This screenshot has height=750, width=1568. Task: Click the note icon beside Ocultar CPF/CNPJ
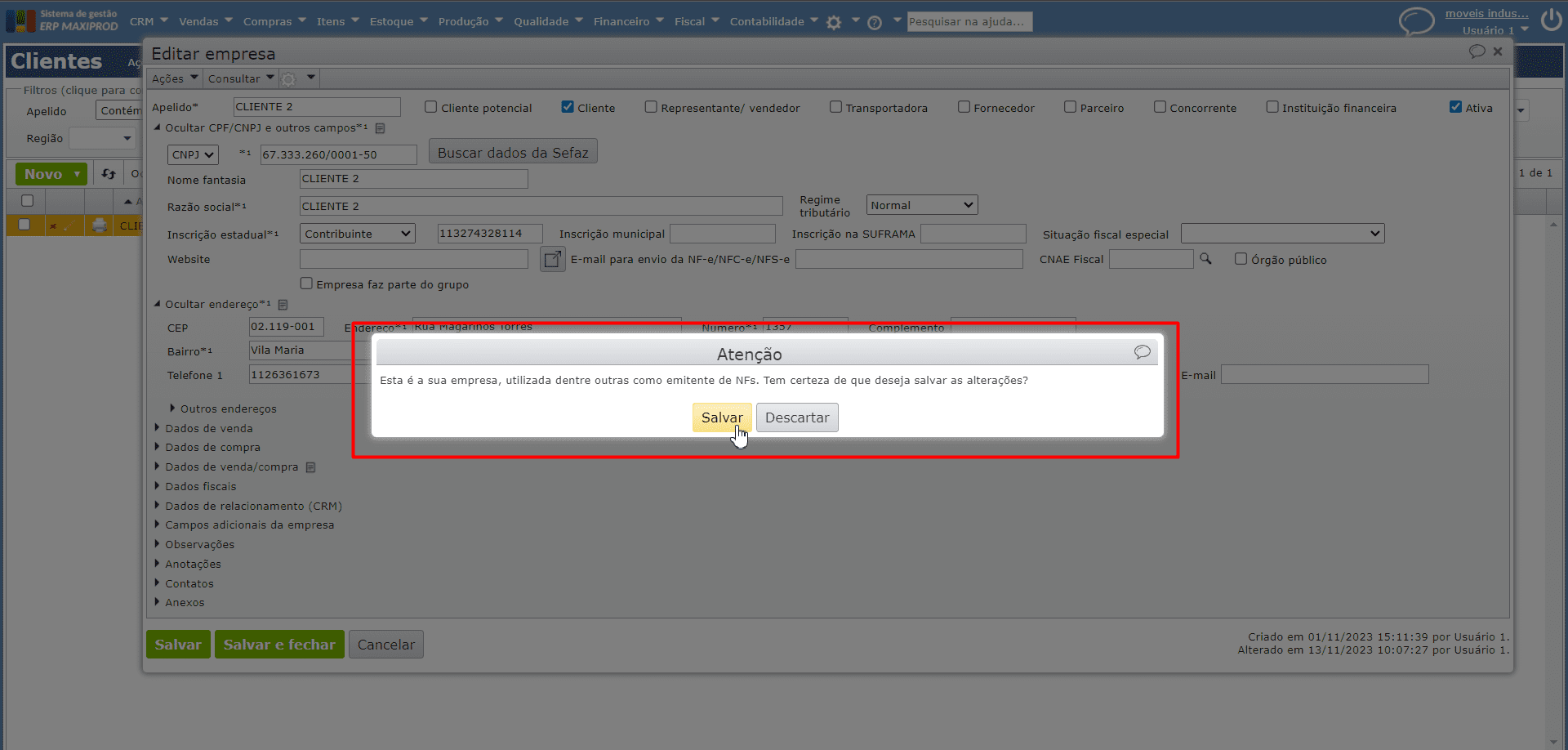tap(380, 128)
